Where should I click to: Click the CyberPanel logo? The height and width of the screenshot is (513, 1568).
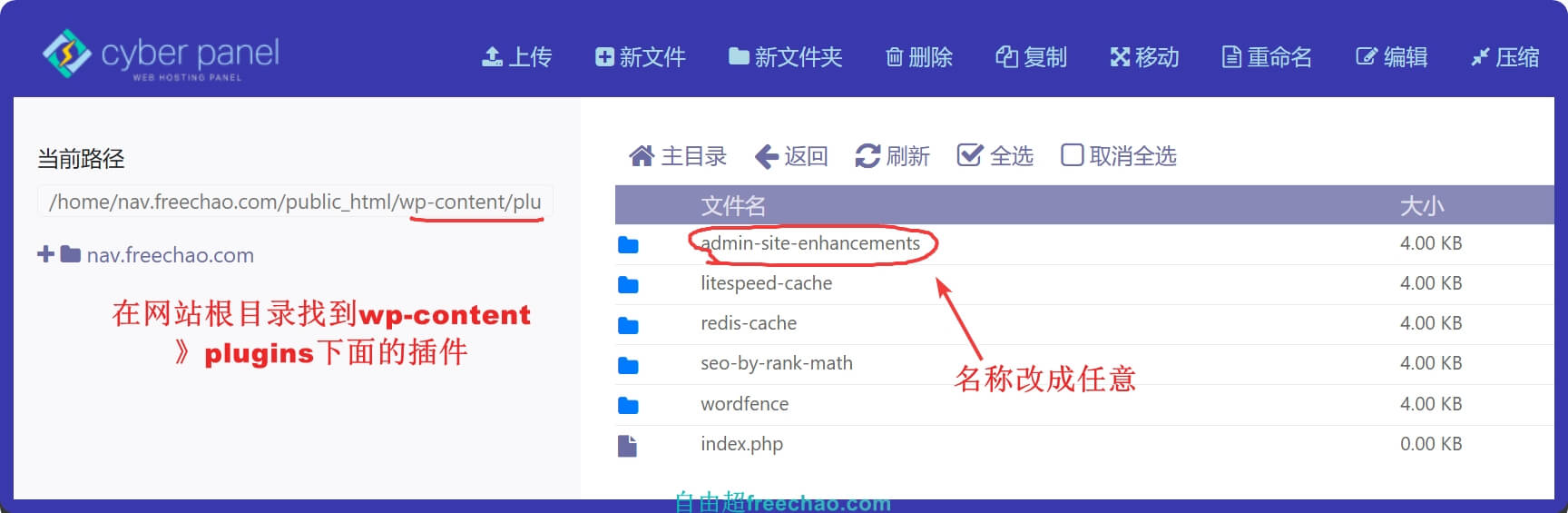(161, 55)
